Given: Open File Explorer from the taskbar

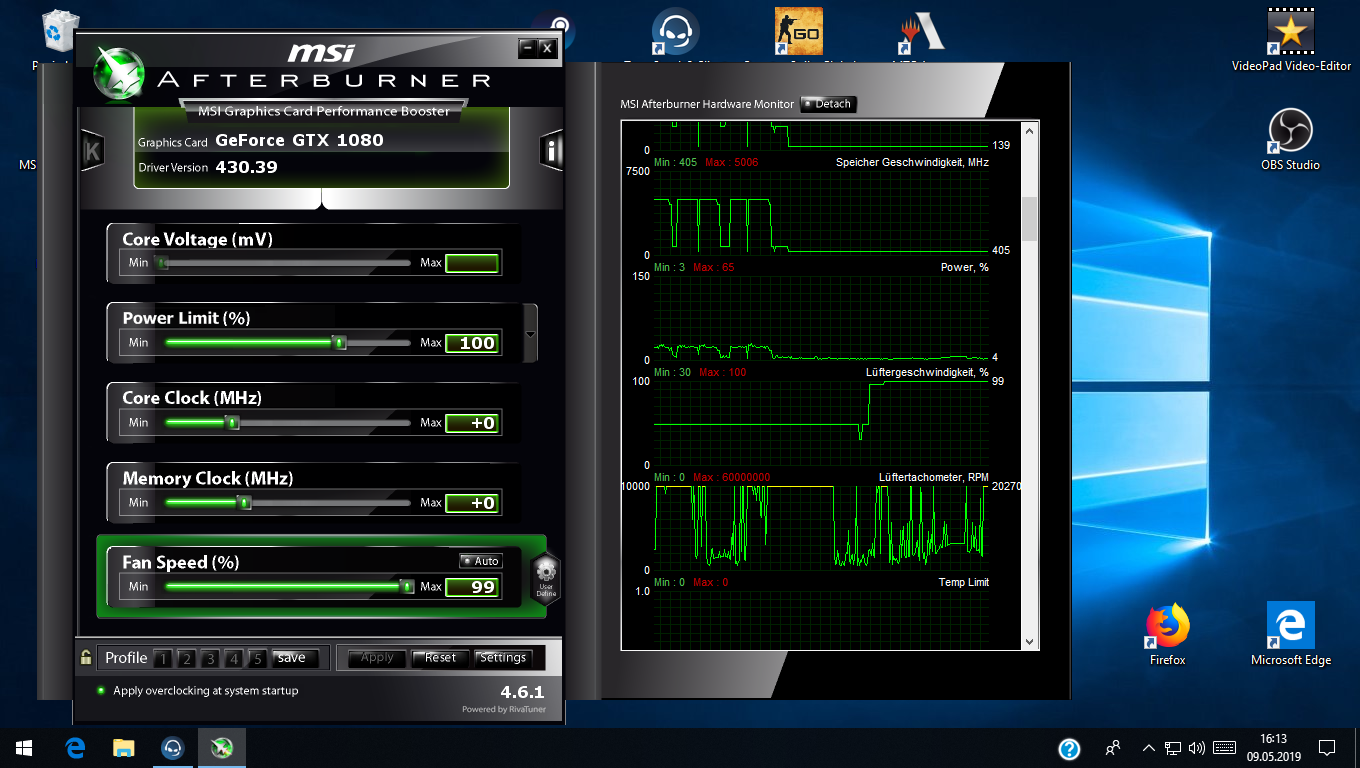Looking at the screenshot, I should (123, 747).
